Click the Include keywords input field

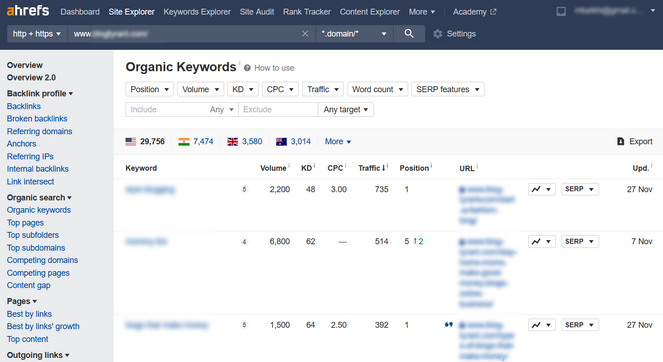click(165, 110)
